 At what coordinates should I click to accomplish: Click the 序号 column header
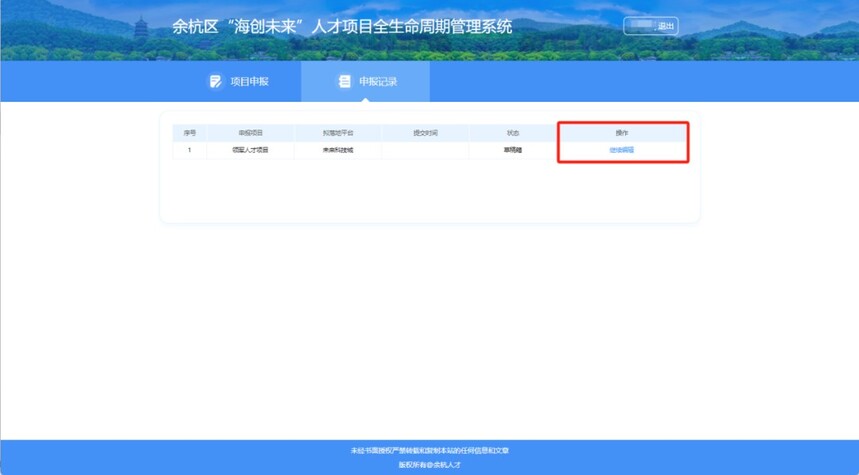click(x=190, y=133)
